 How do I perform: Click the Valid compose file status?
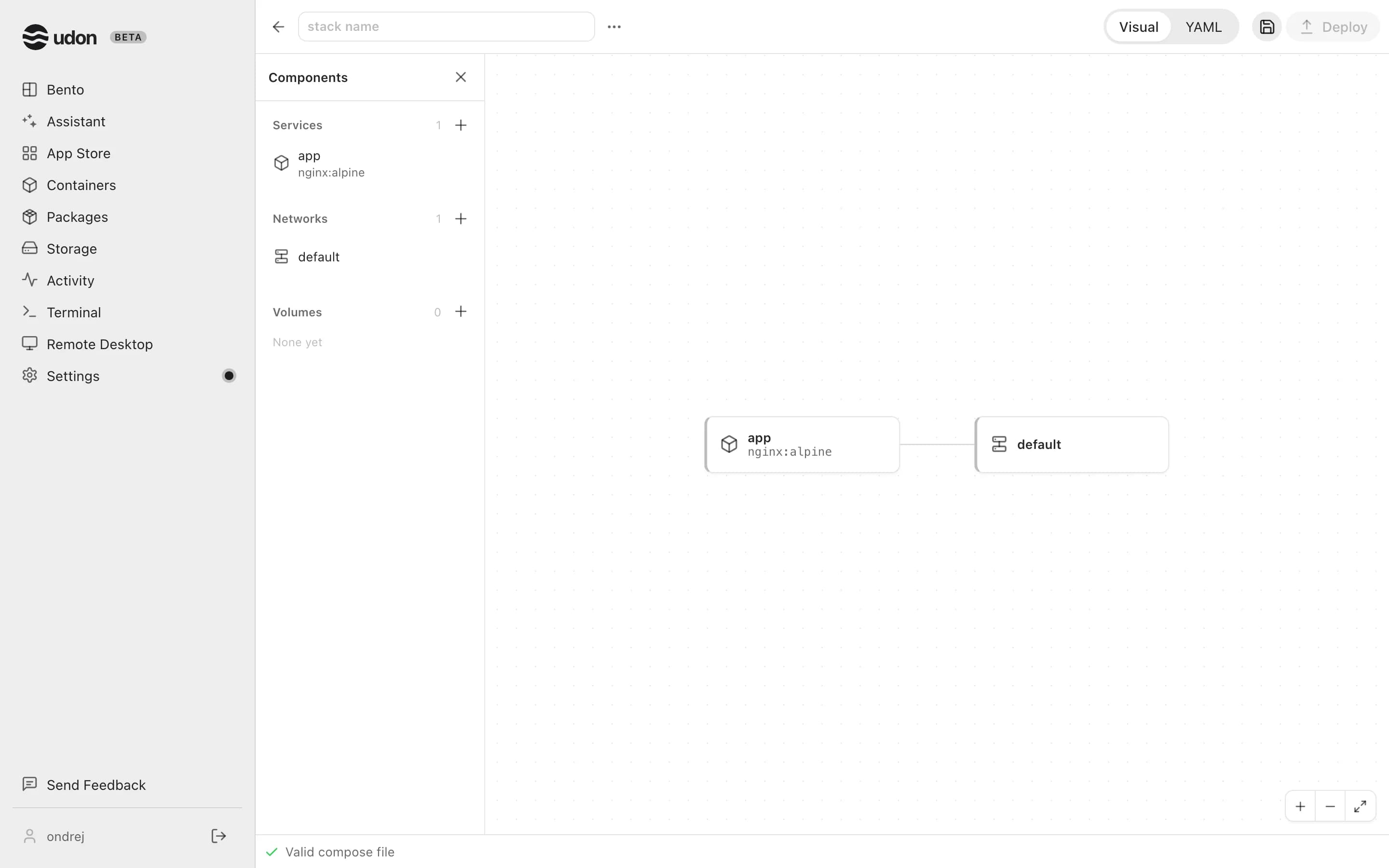[330, 852]
